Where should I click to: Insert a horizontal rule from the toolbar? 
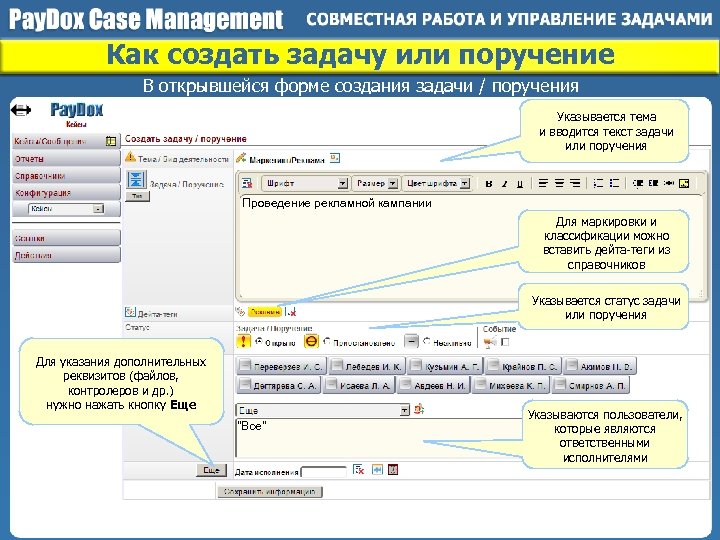669,183
